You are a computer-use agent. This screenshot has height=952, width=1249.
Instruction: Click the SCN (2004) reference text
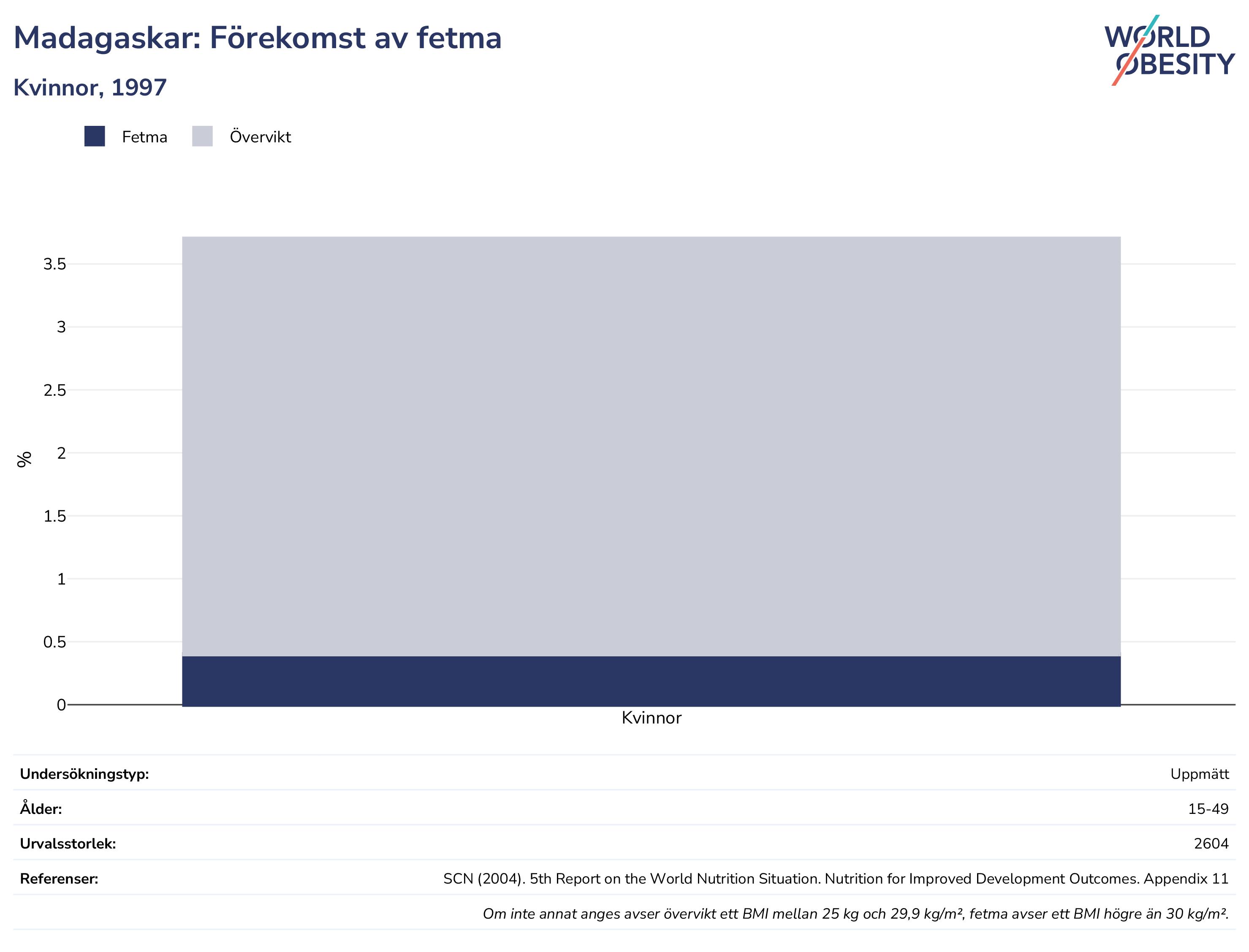click(x=836, y=879)
